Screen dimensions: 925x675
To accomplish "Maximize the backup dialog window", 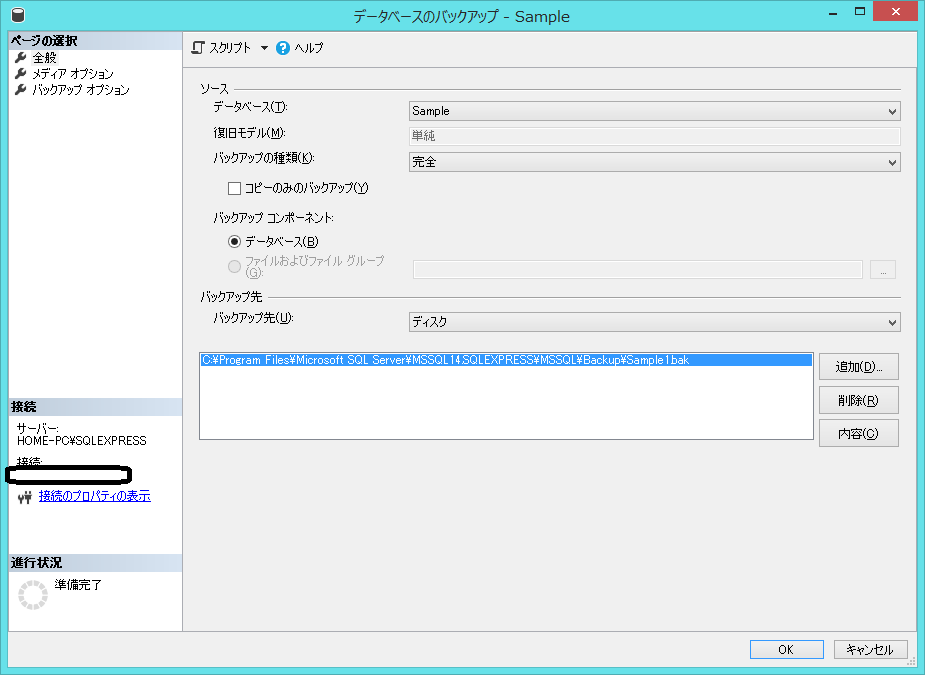I will tap(860, 12).
